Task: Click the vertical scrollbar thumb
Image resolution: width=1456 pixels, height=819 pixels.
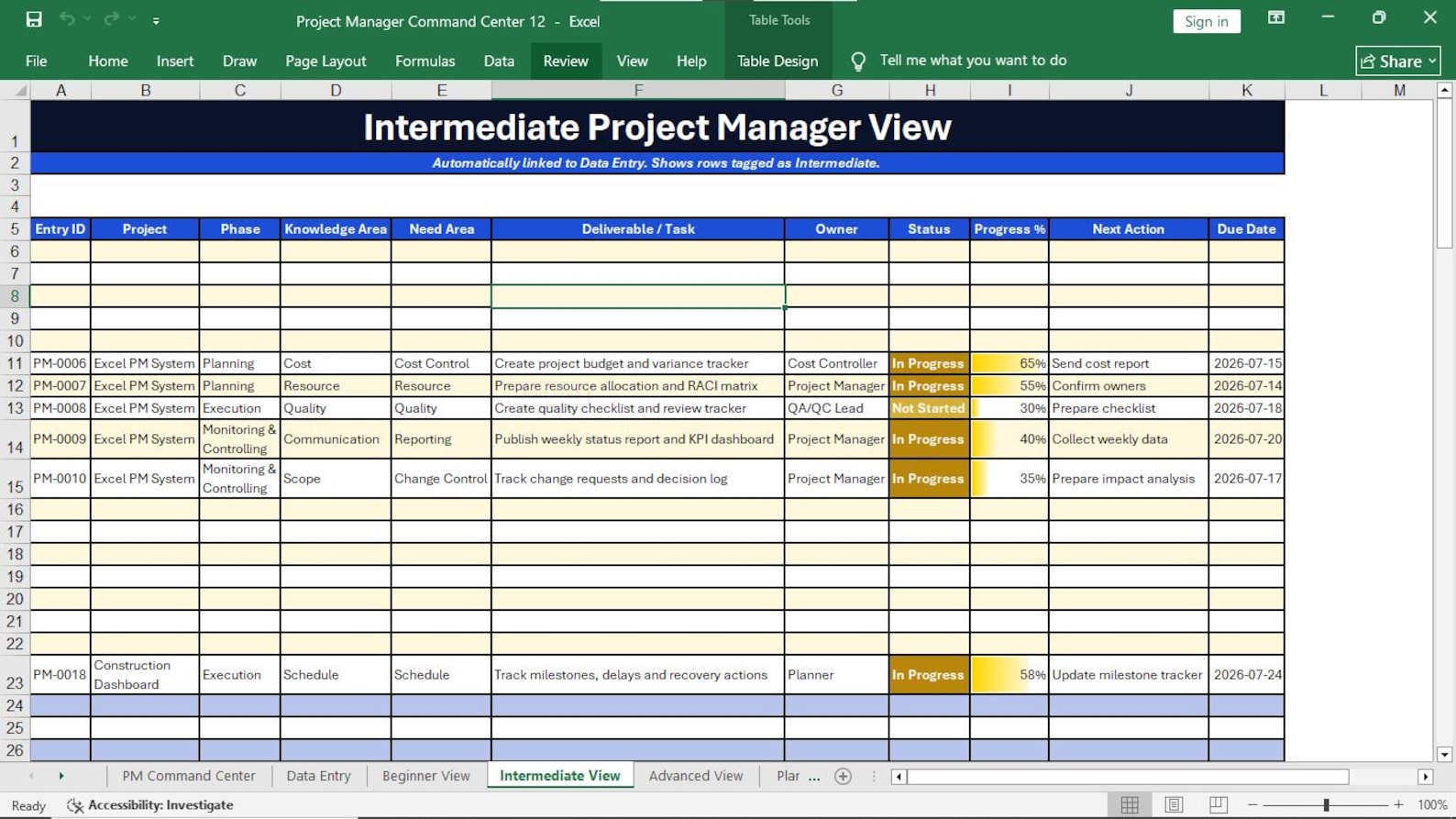Action: [x=1445, y=172]
